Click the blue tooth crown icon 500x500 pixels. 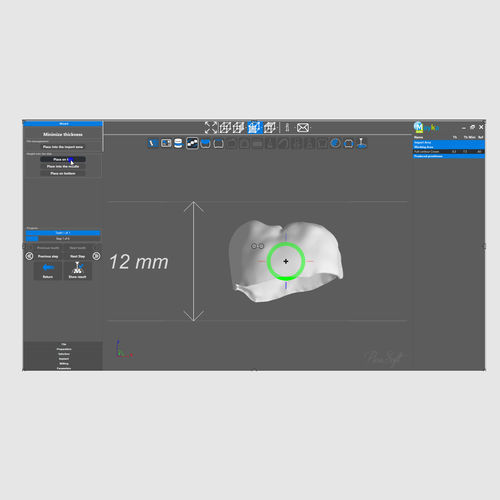pyautogui.click(x=349, y=143)
